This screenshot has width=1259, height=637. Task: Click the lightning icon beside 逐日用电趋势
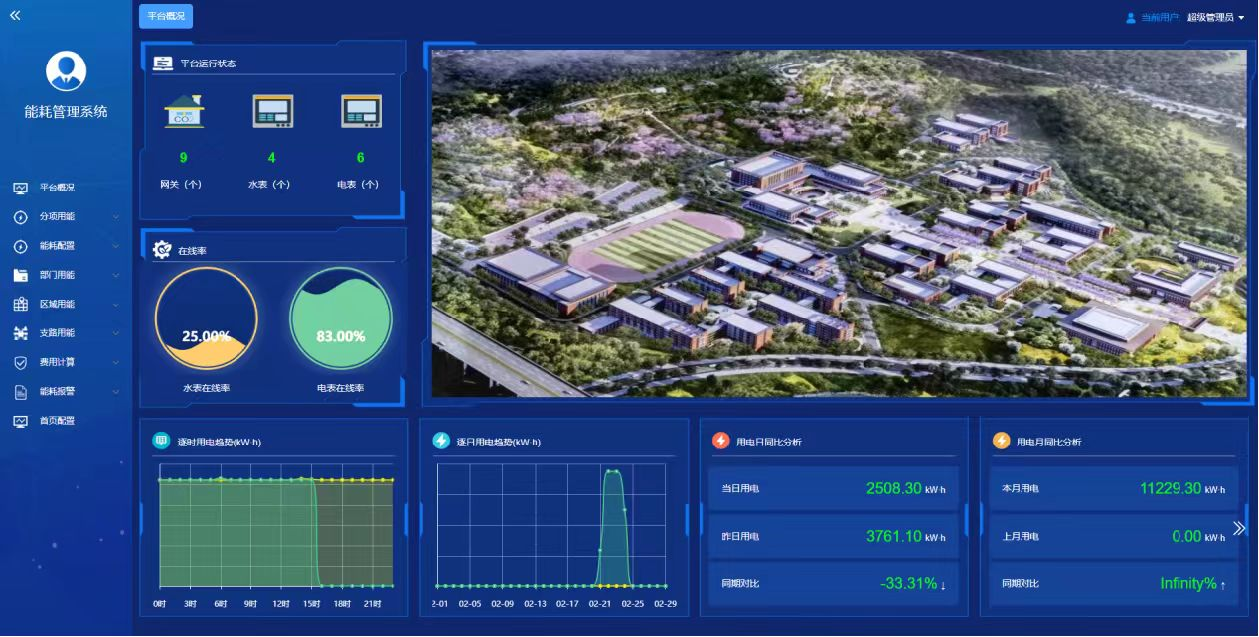tap(441, 441)
